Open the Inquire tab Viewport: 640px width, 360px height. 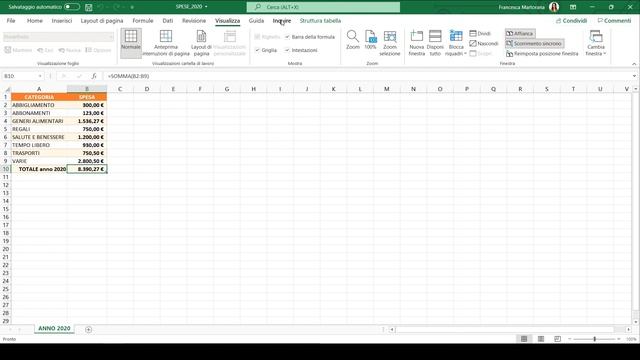282,20
